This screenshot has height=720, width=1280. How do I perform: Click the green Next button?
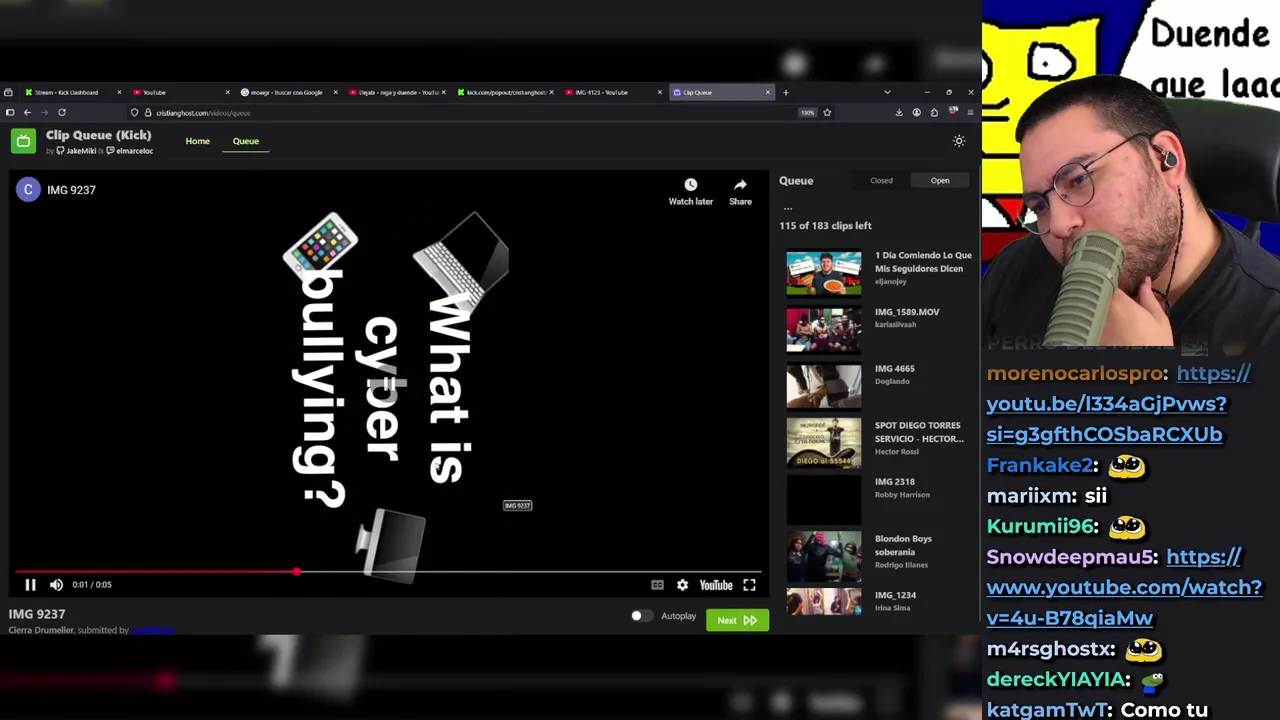coord(737,620)
